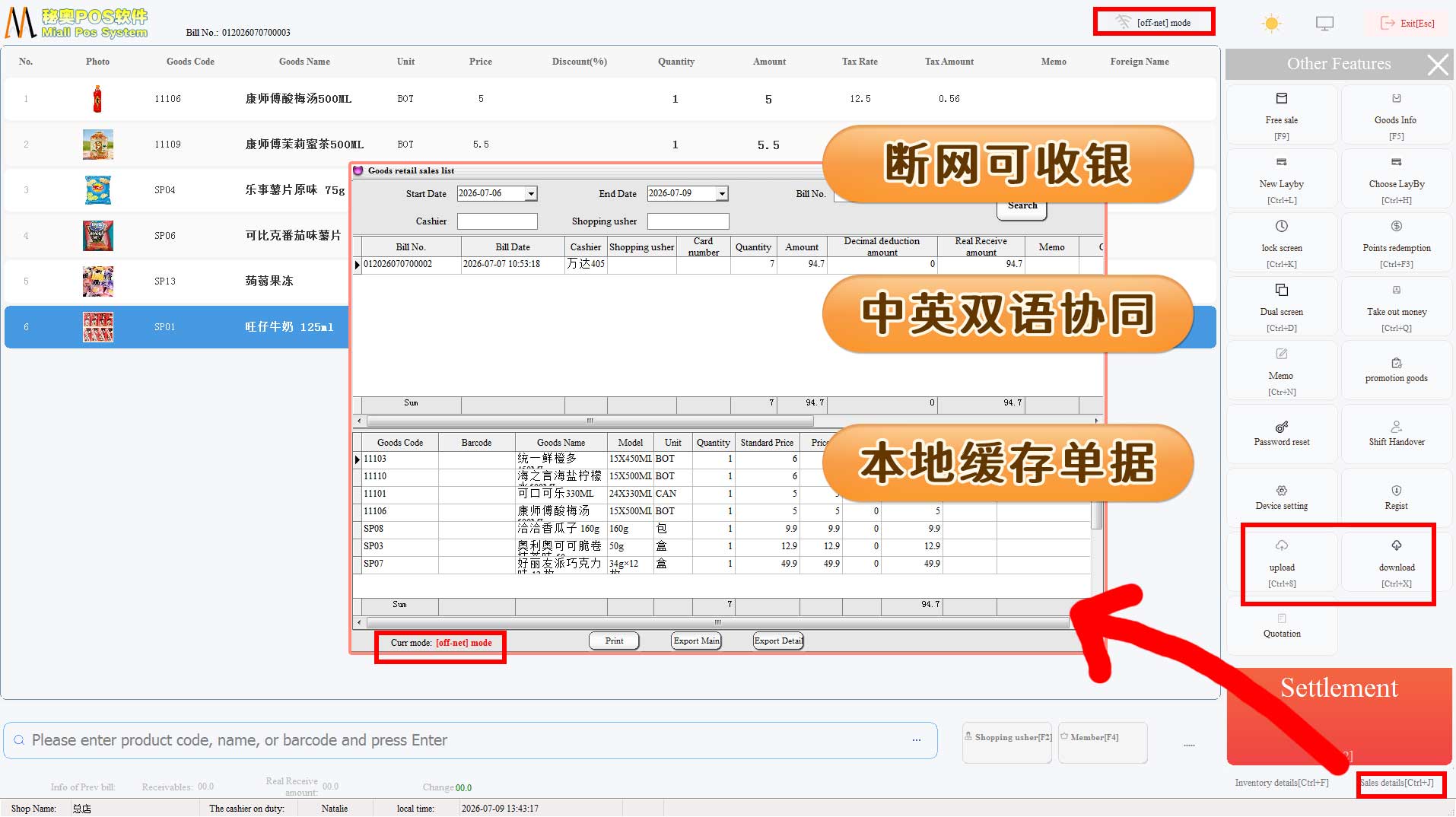Close the Other Features panel
Screen dimensions: 1456x817
click(x=1437, y=65)
